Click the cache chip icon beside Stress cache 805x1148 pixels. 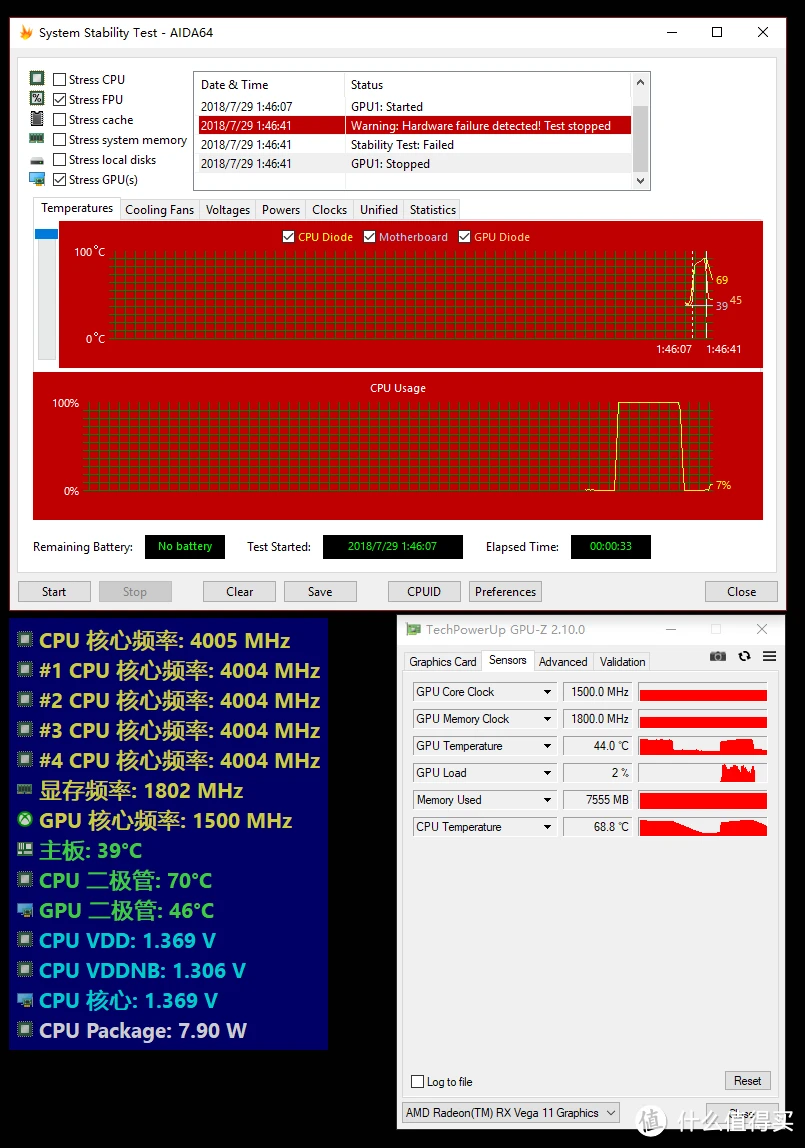(37, 119)
